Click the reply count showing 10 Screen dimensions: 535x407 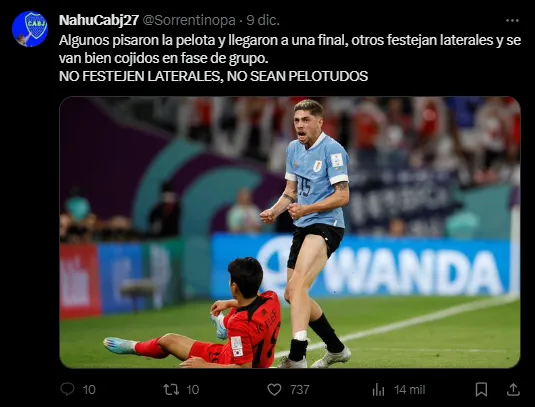[x=89, y=390]
